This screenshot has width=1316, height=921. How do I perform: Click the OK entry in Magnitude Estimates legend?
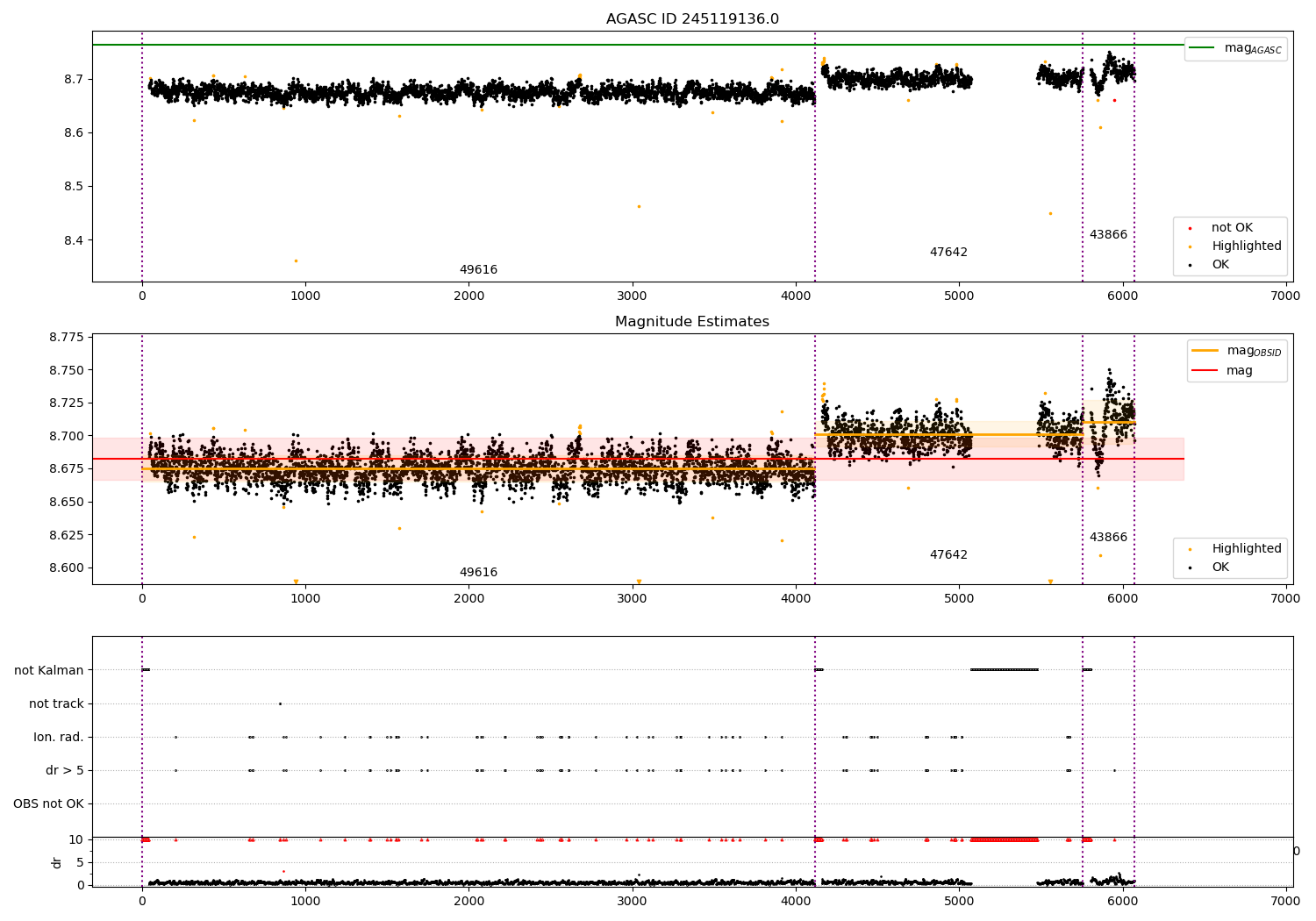(1220, 568)
